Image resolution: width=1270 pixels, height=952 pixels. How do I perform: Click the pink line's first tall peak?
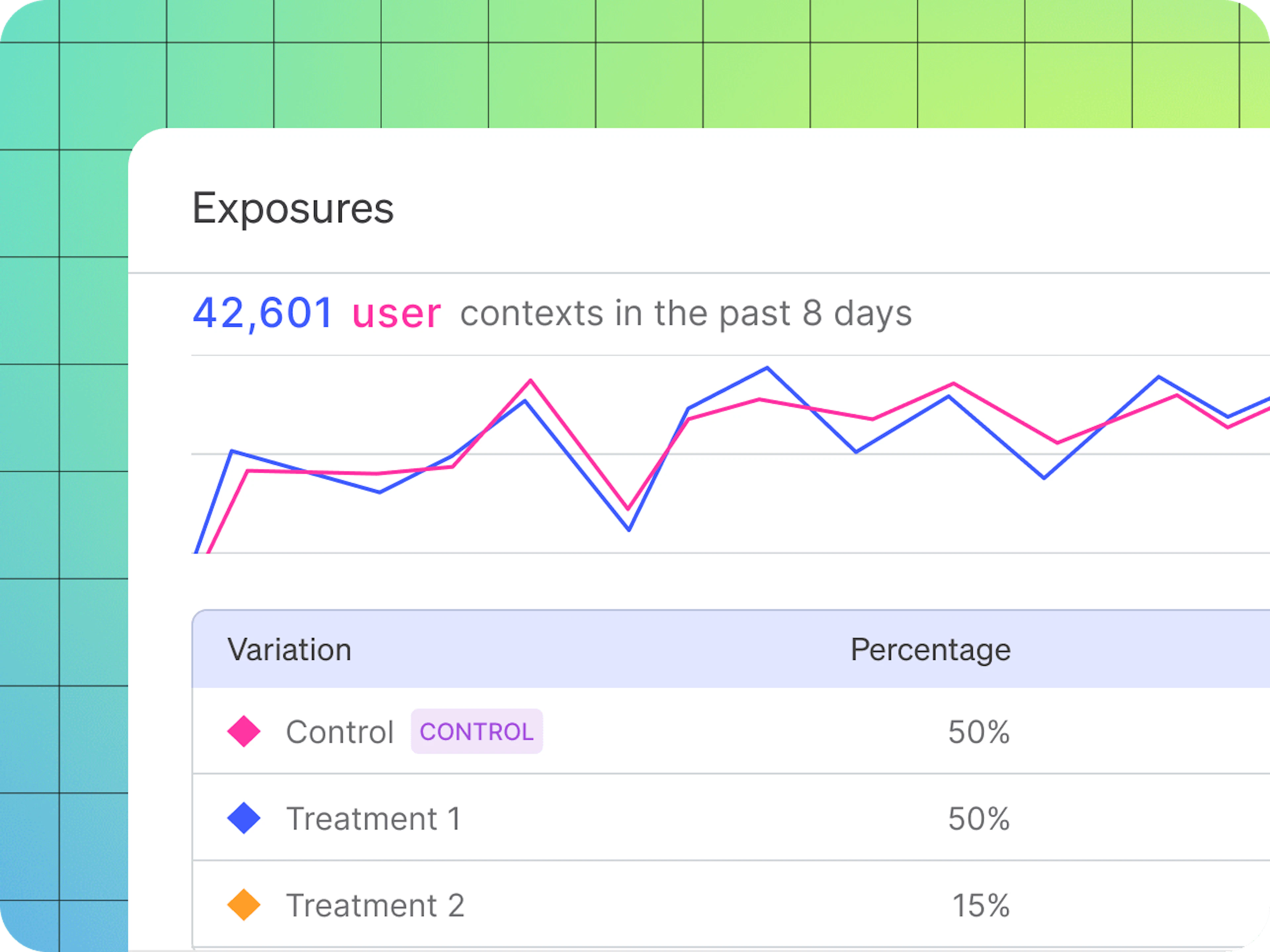coord(530,380)
